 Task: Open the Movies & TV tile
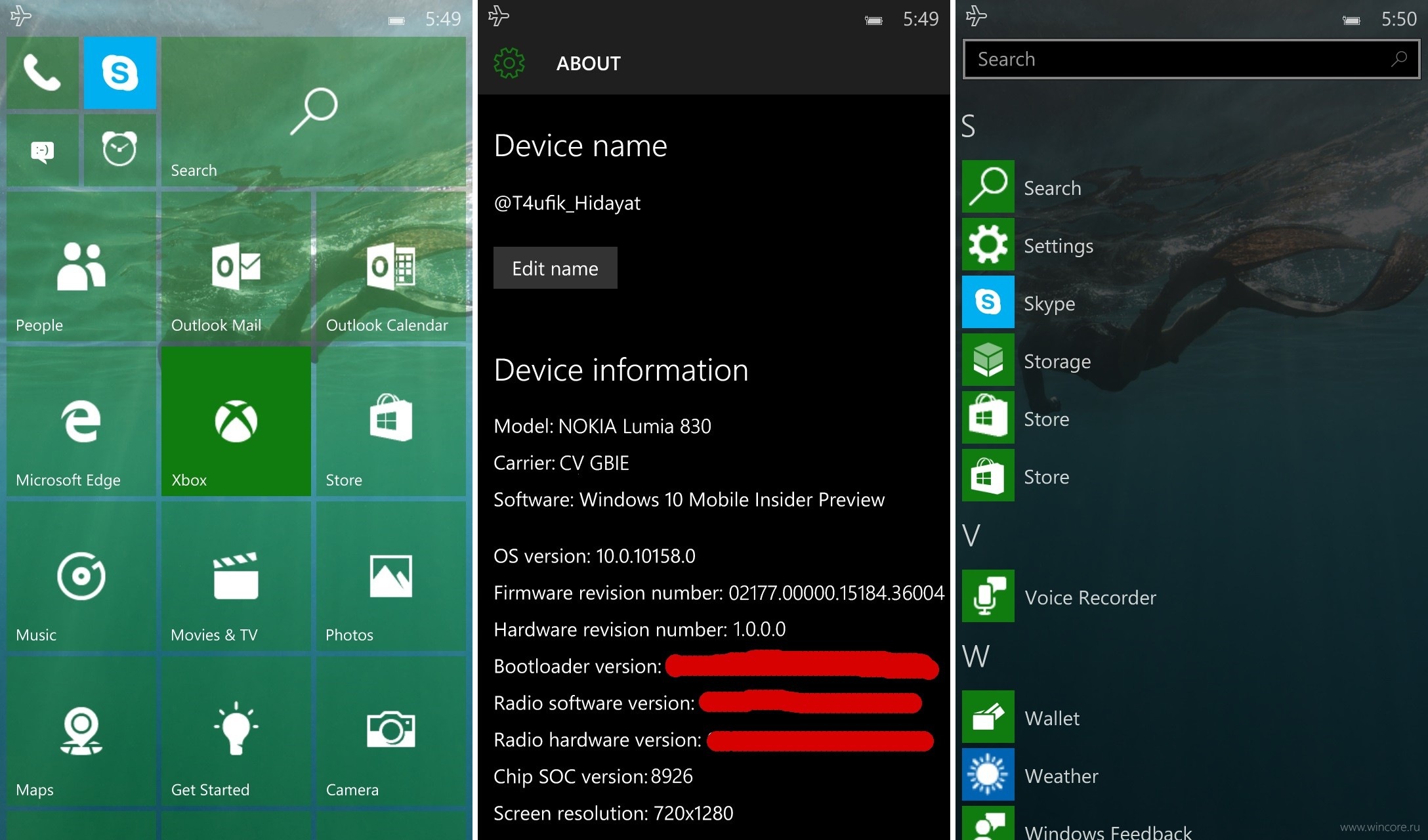236,576
